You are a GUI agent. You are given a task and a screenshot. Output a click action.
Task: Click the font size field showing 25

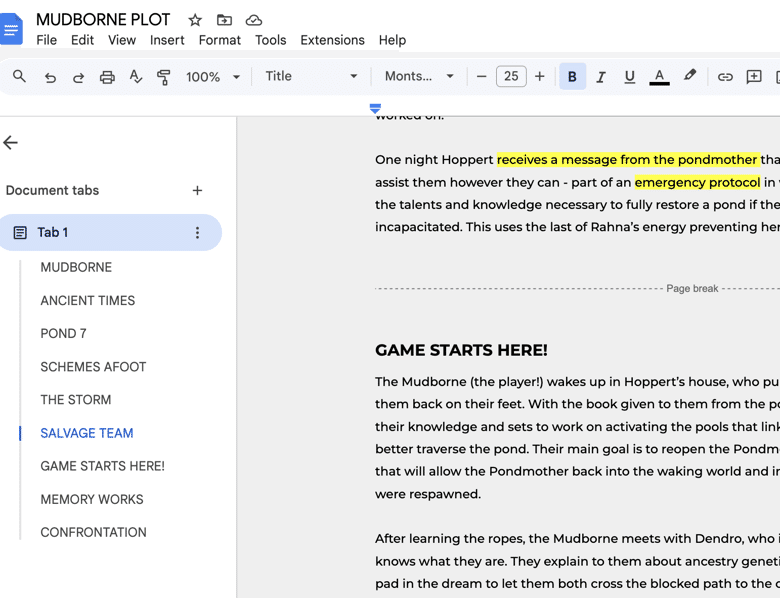(x=511, y=77)
